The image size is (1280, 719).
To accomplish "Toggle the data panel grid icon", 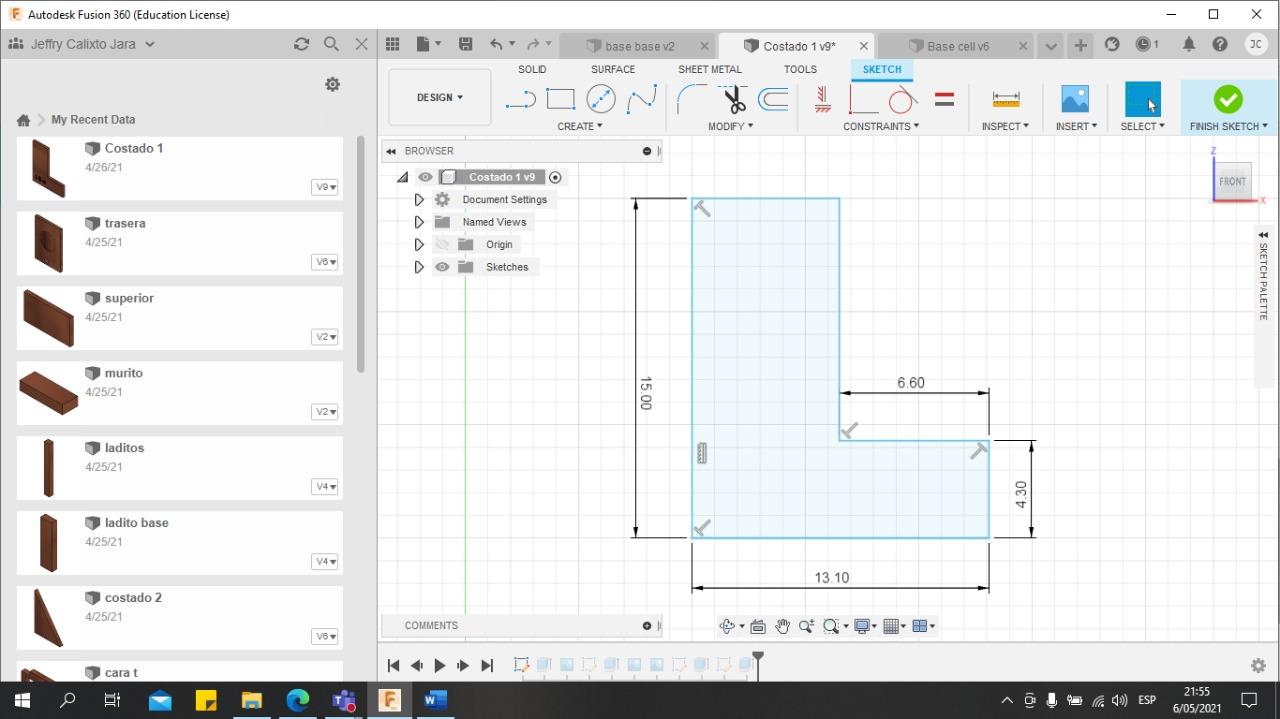I will tap(393, 44).
